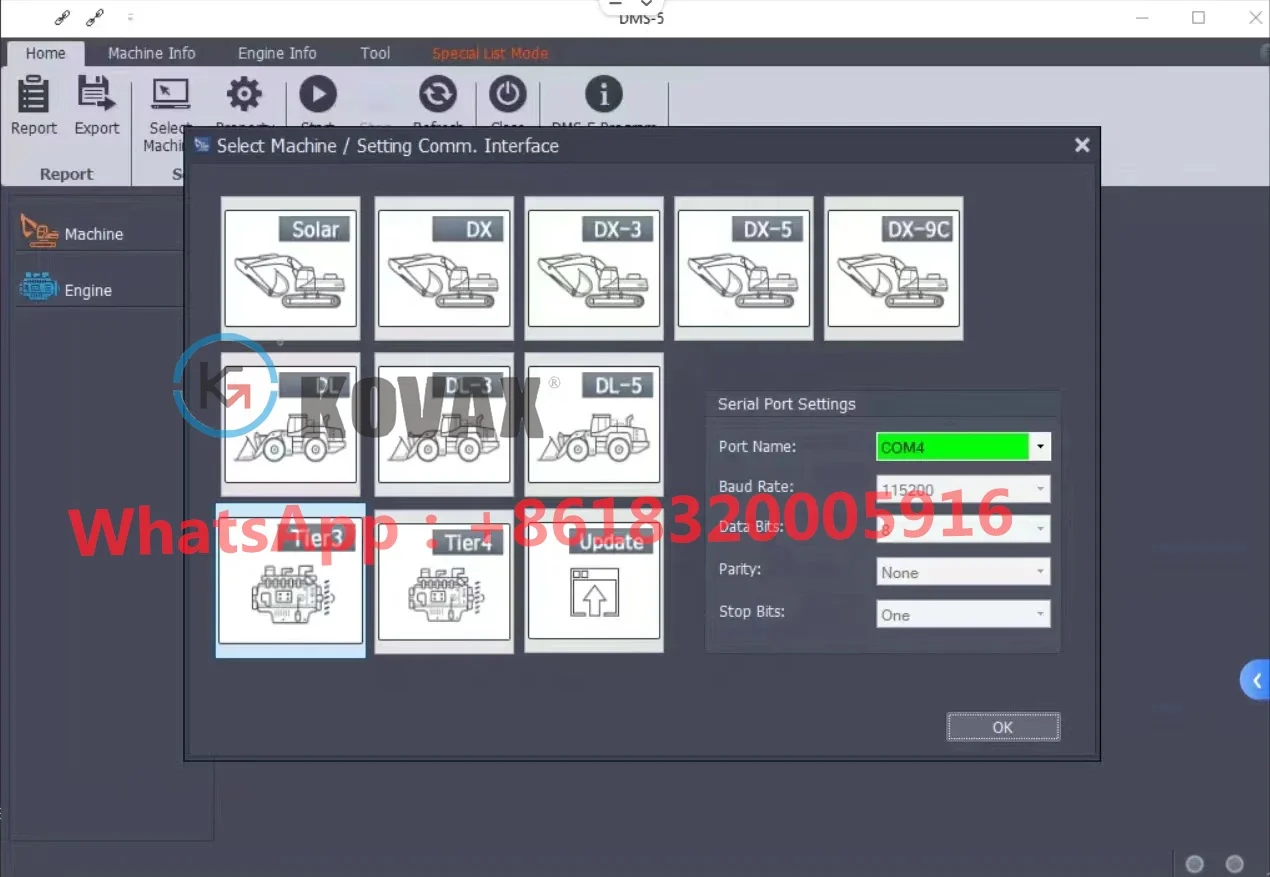This screenshot has height=877, width=1270.
Task: Open DMS-5 Program info icon
Action: tap(602, 95)
